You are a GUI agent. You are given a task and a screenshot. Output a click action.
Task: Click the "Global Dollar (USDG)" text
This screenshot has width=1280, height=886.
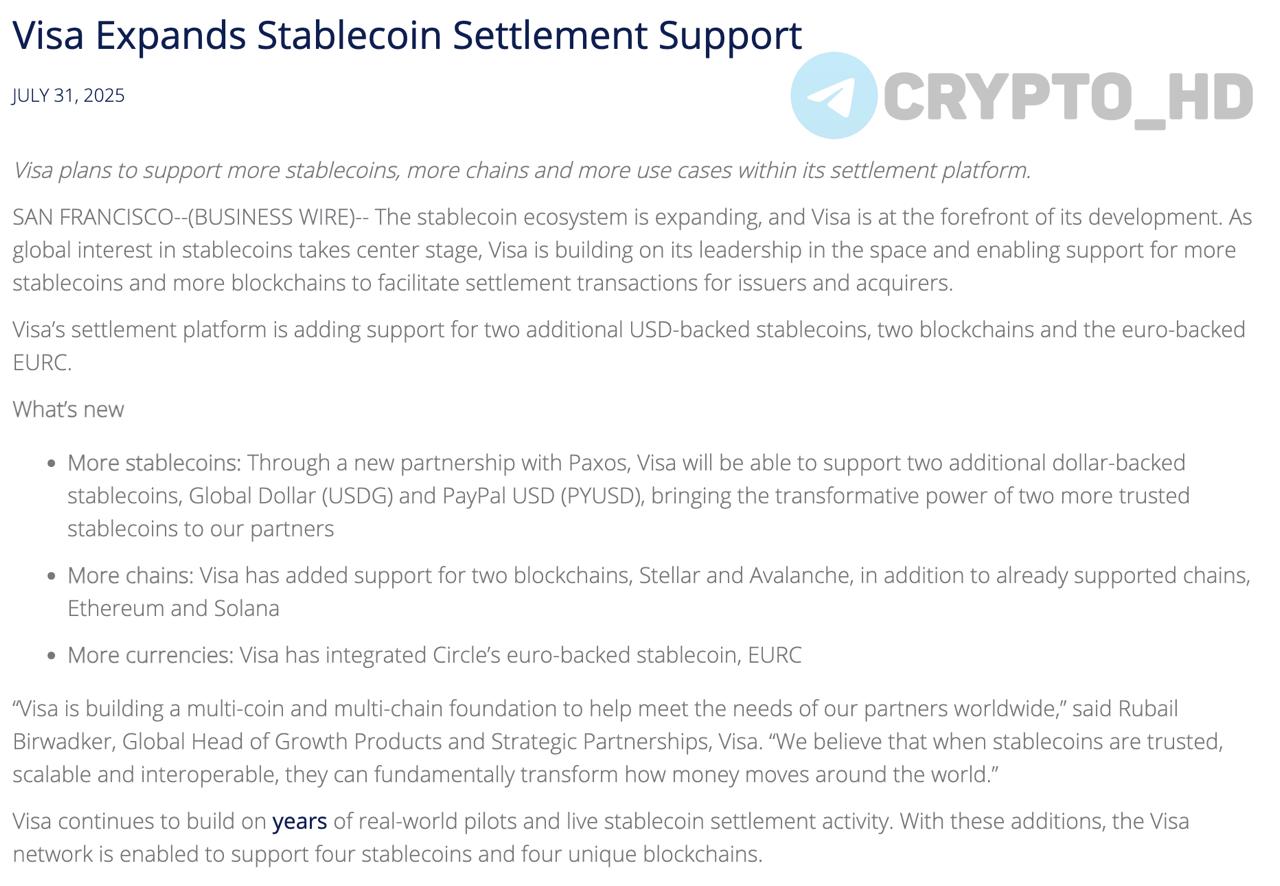[x=290, y=496]
